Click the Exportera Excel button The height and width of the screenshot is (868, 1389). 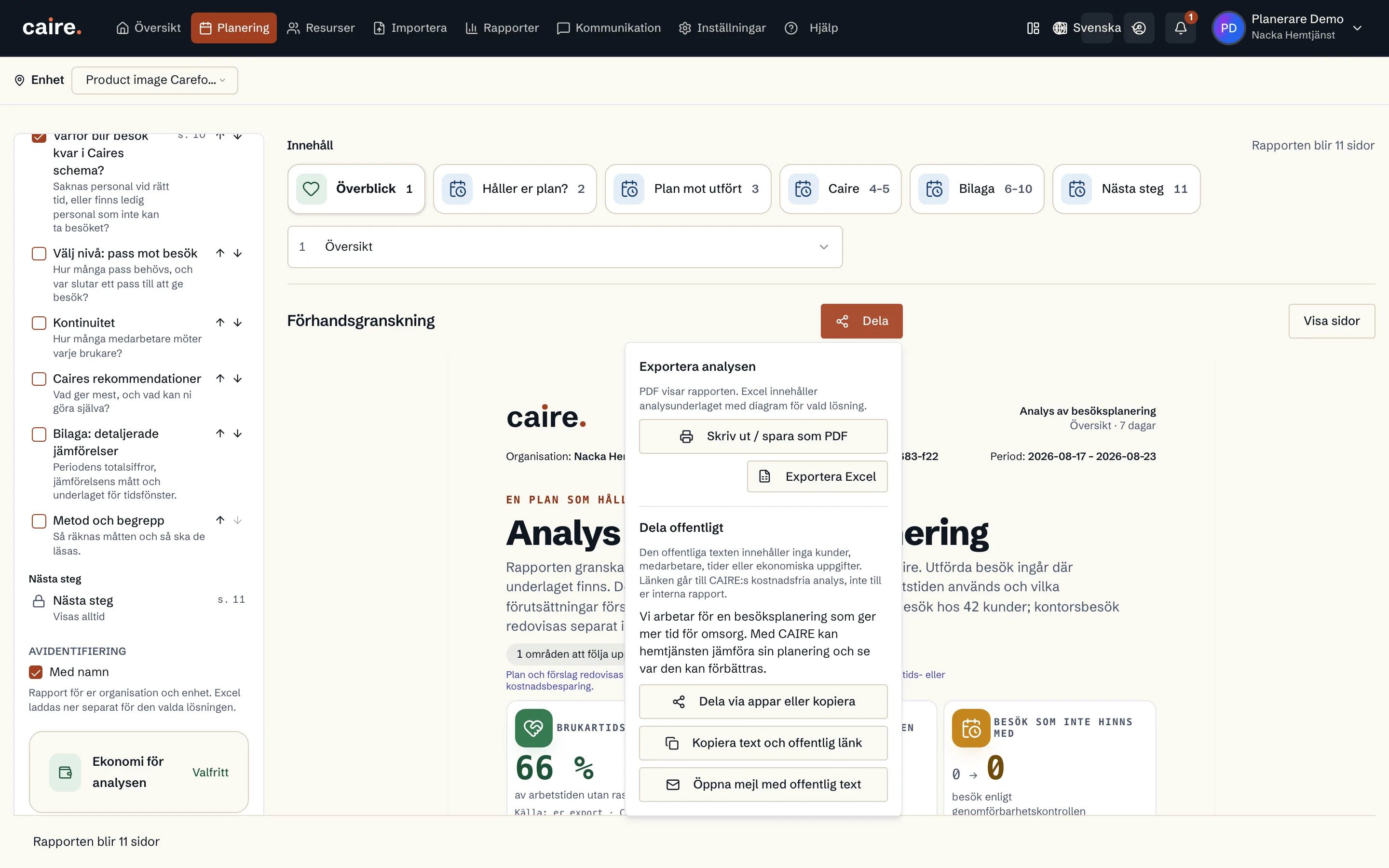[817, 476]
